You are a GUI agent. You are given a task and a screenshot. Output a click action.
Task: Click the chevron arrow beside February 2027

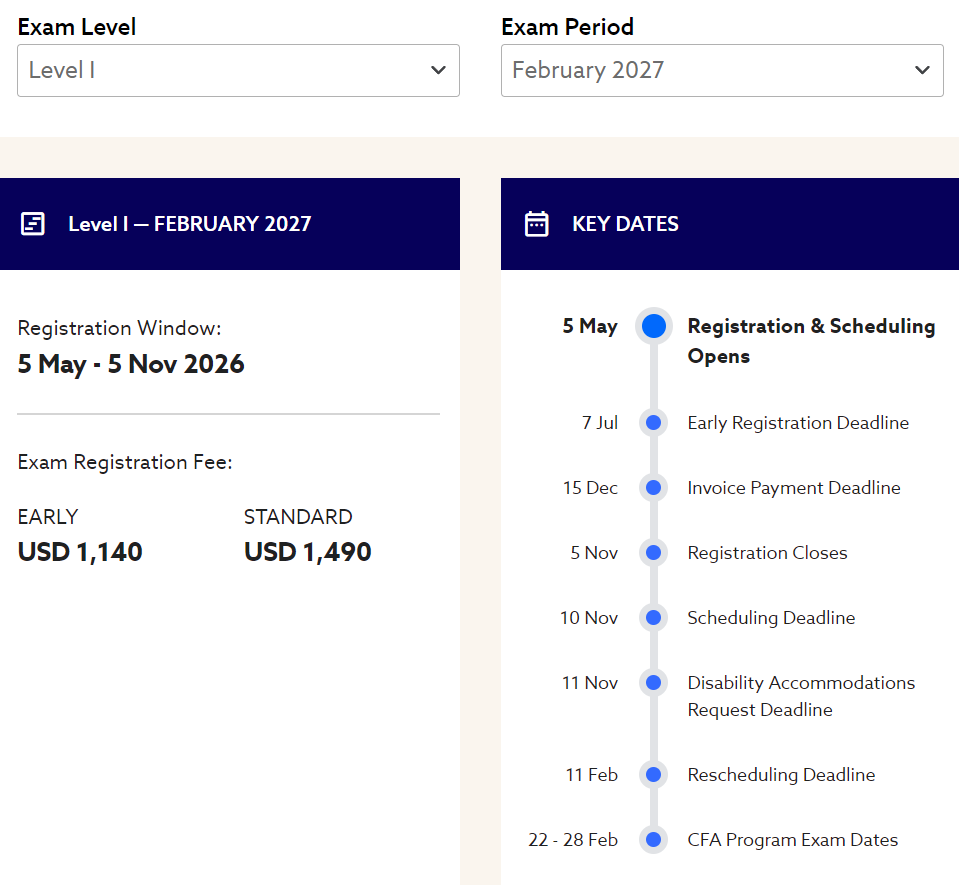[922, 70]
